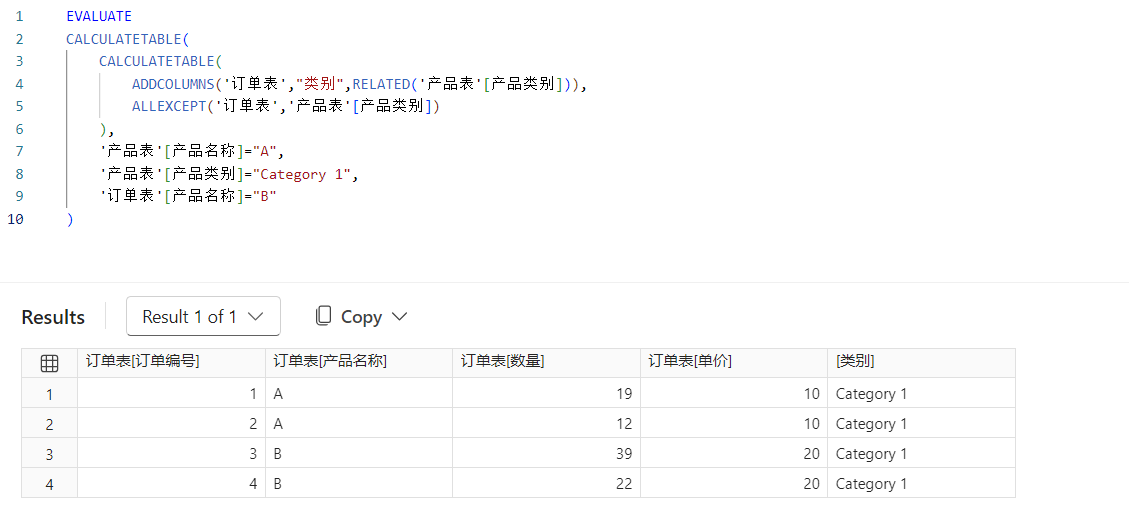This screenshot has width=1129, height=510.
Task: Click the 订单表[数量] column header
Action: [546, 364]
